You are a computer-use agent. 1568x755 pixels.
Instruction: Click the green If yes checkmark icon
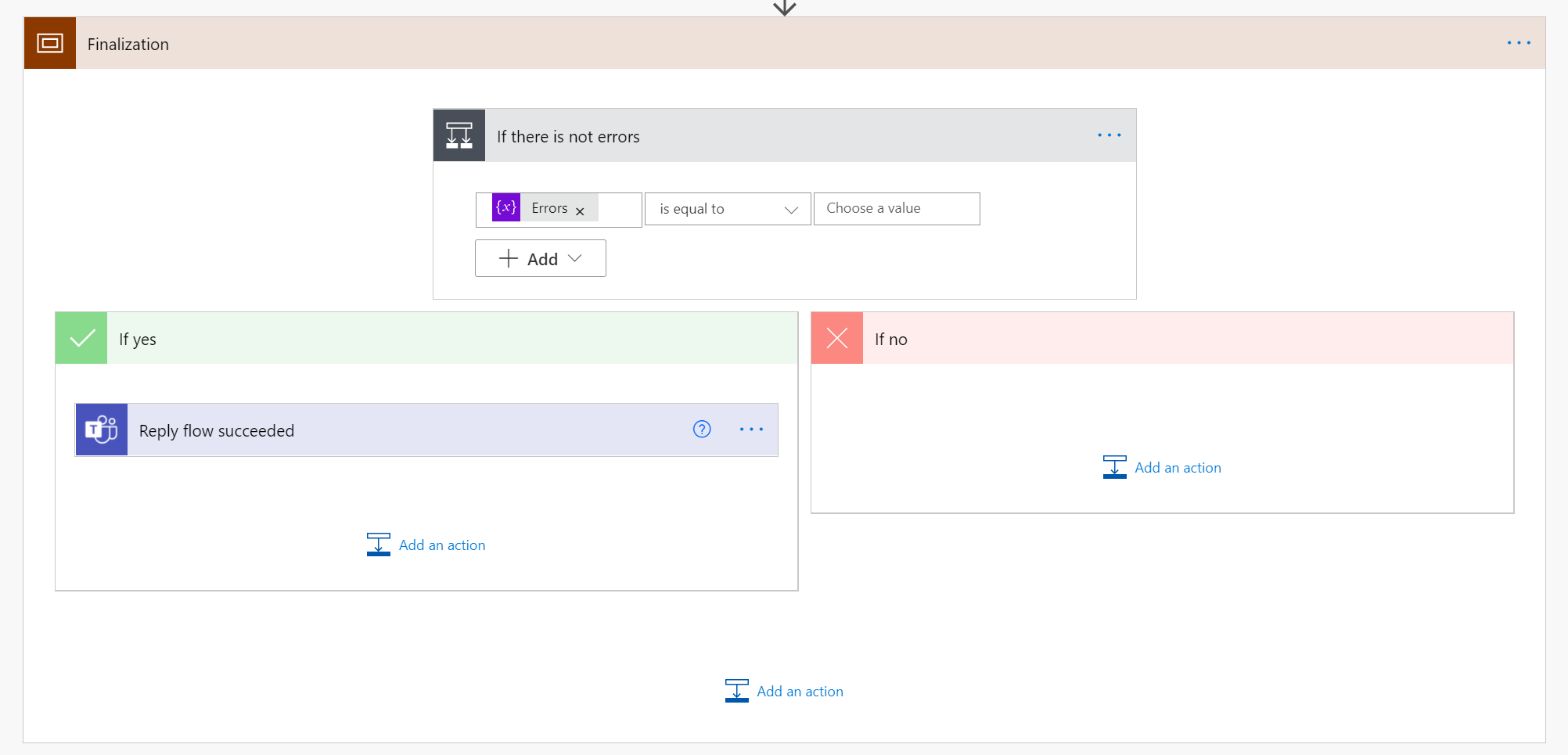click(81, 338)
